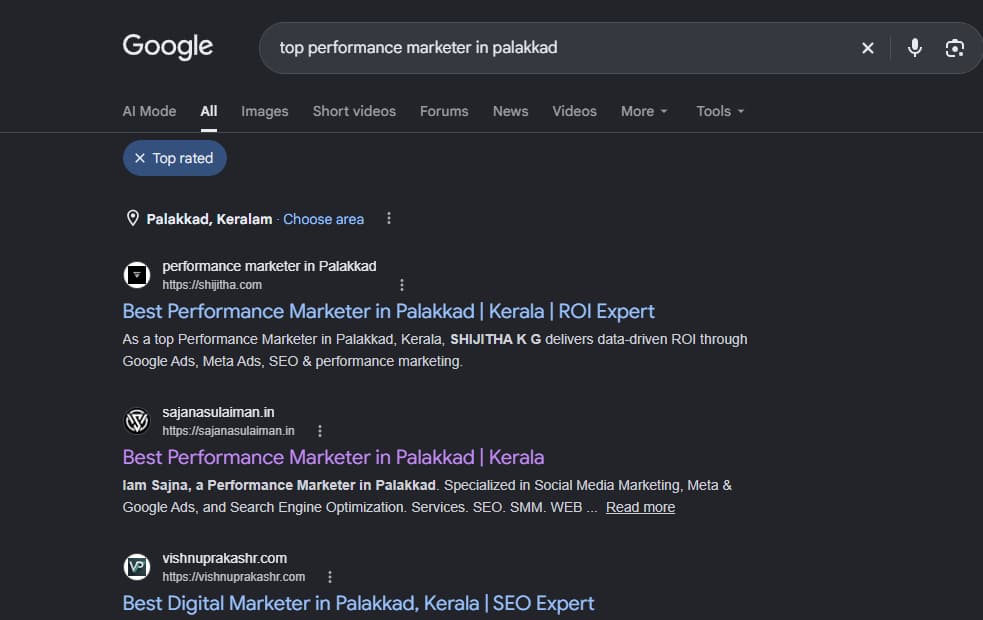This screenshot has height=620, width=983.
Task: Click the sajanasulaiman.in site name
Action: tap(218, 412)
